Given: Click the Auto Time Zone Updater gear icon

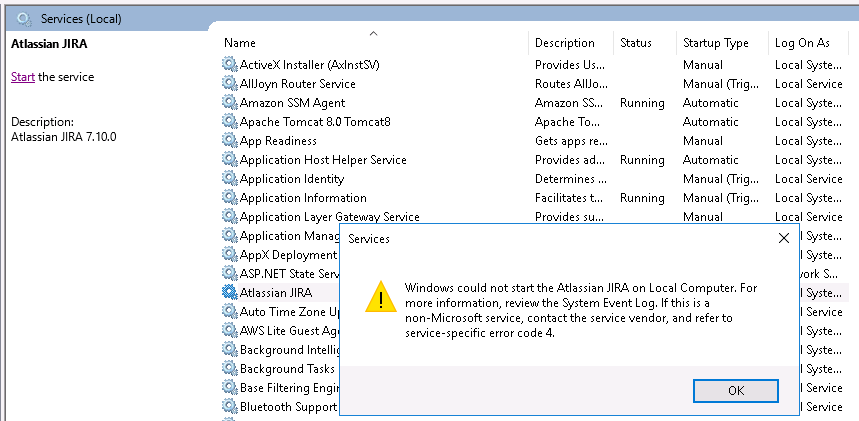Looking at the screenshot, I should (x=230, y=311).
